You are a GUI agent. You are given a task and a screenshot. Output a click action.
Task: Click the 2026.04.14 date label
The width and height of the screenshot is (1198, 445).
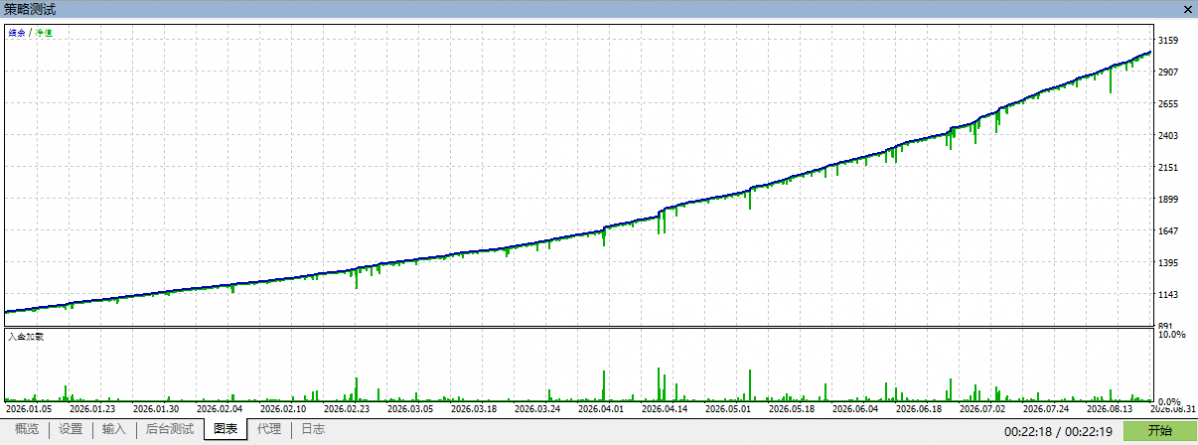[665, 409]
